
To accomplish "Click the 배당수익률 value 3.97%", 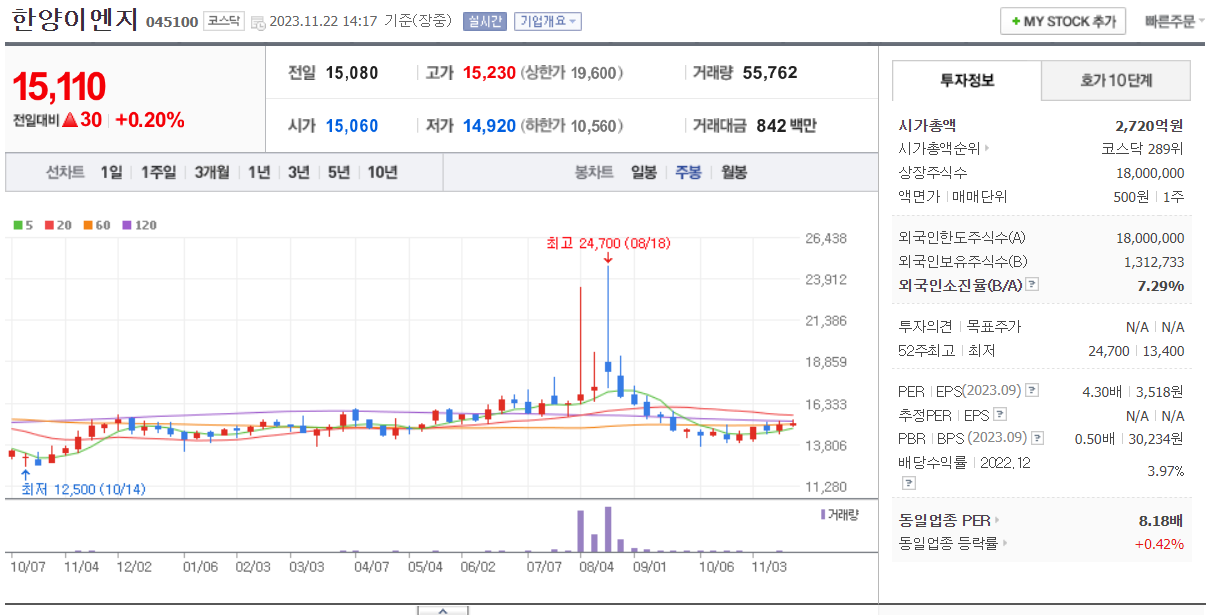I will point(1166,471).
